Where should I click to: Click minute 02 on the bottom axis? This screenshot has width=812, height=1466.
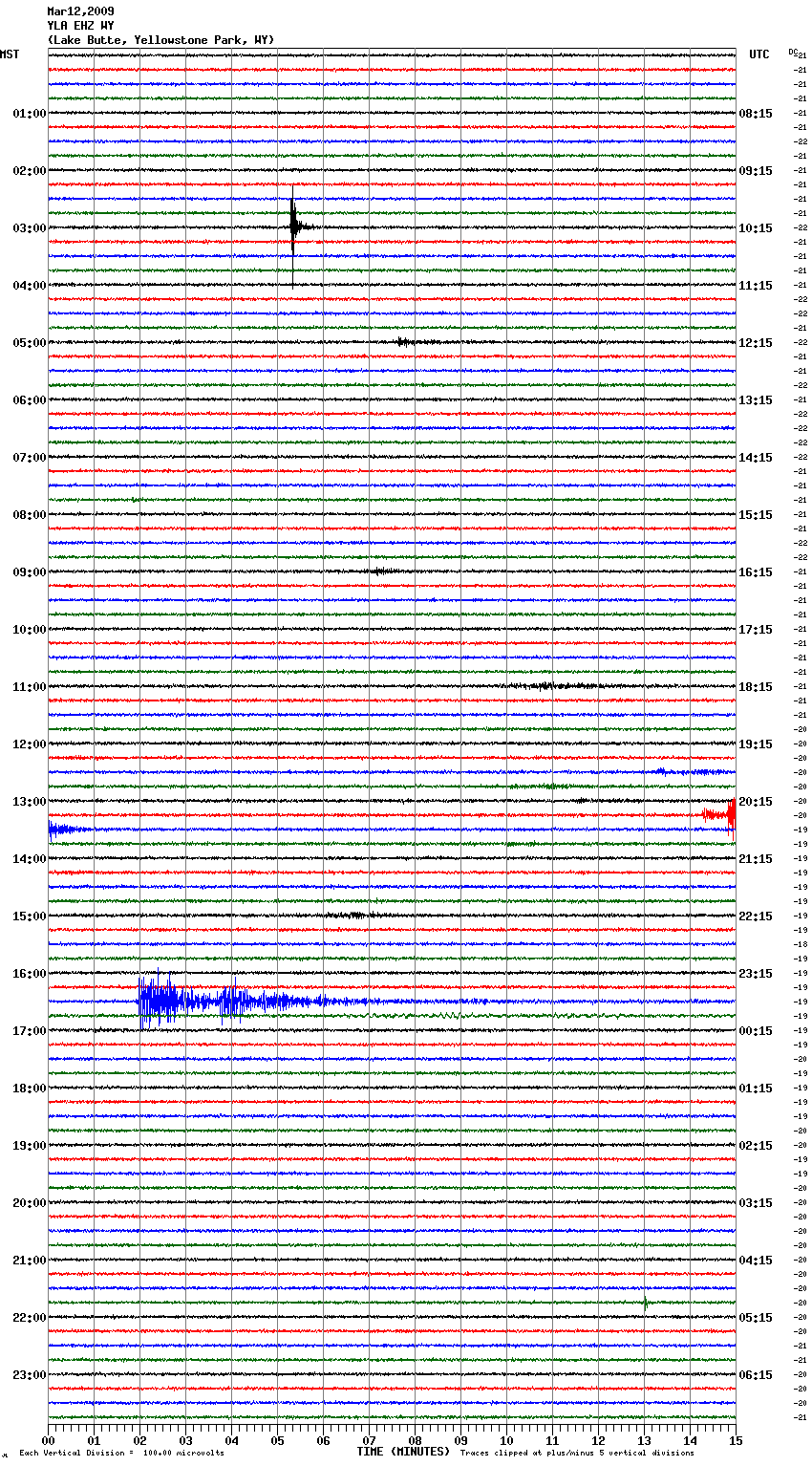(139, 1440)
